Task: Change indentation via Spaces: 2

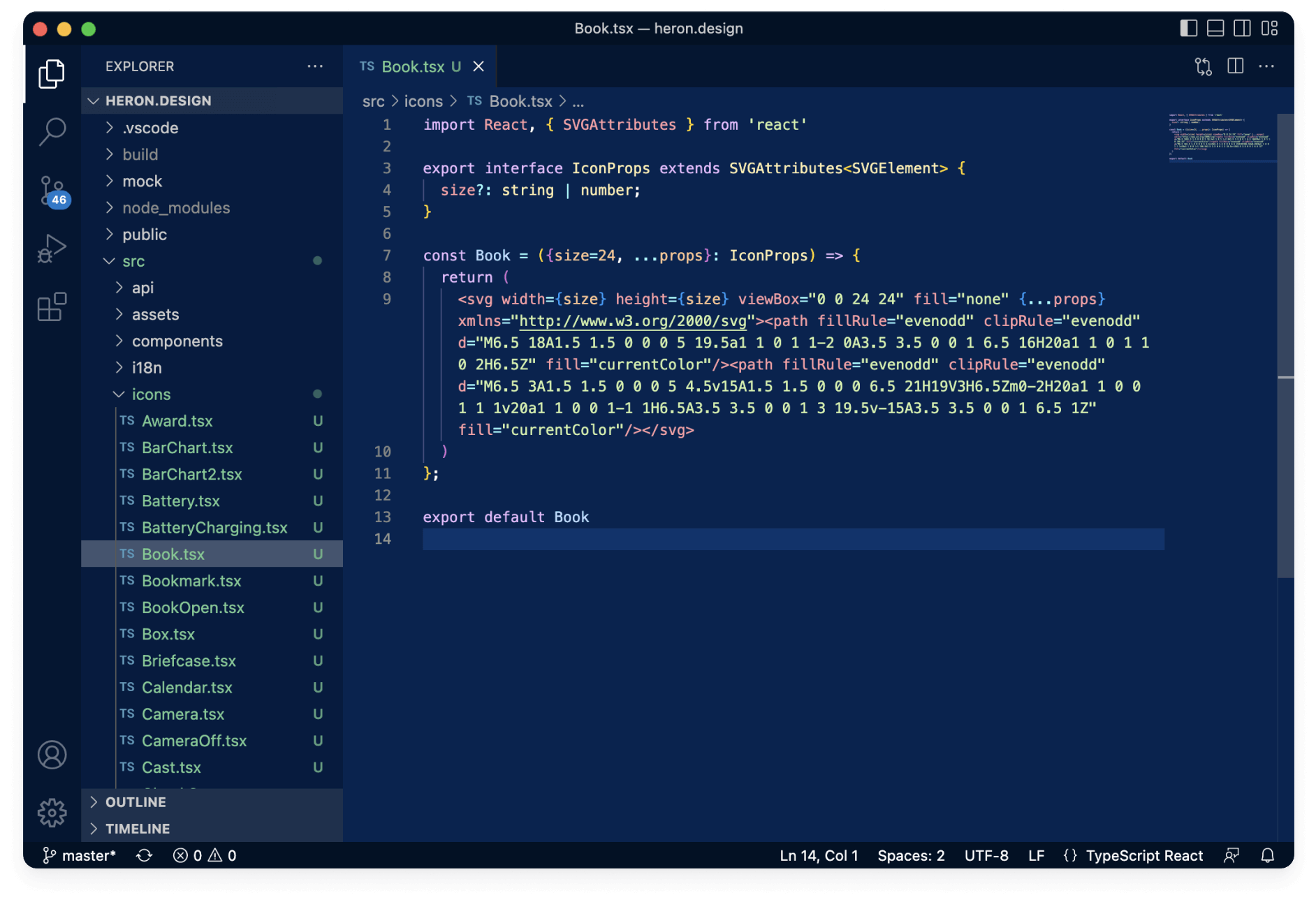Action: [911, 855]
